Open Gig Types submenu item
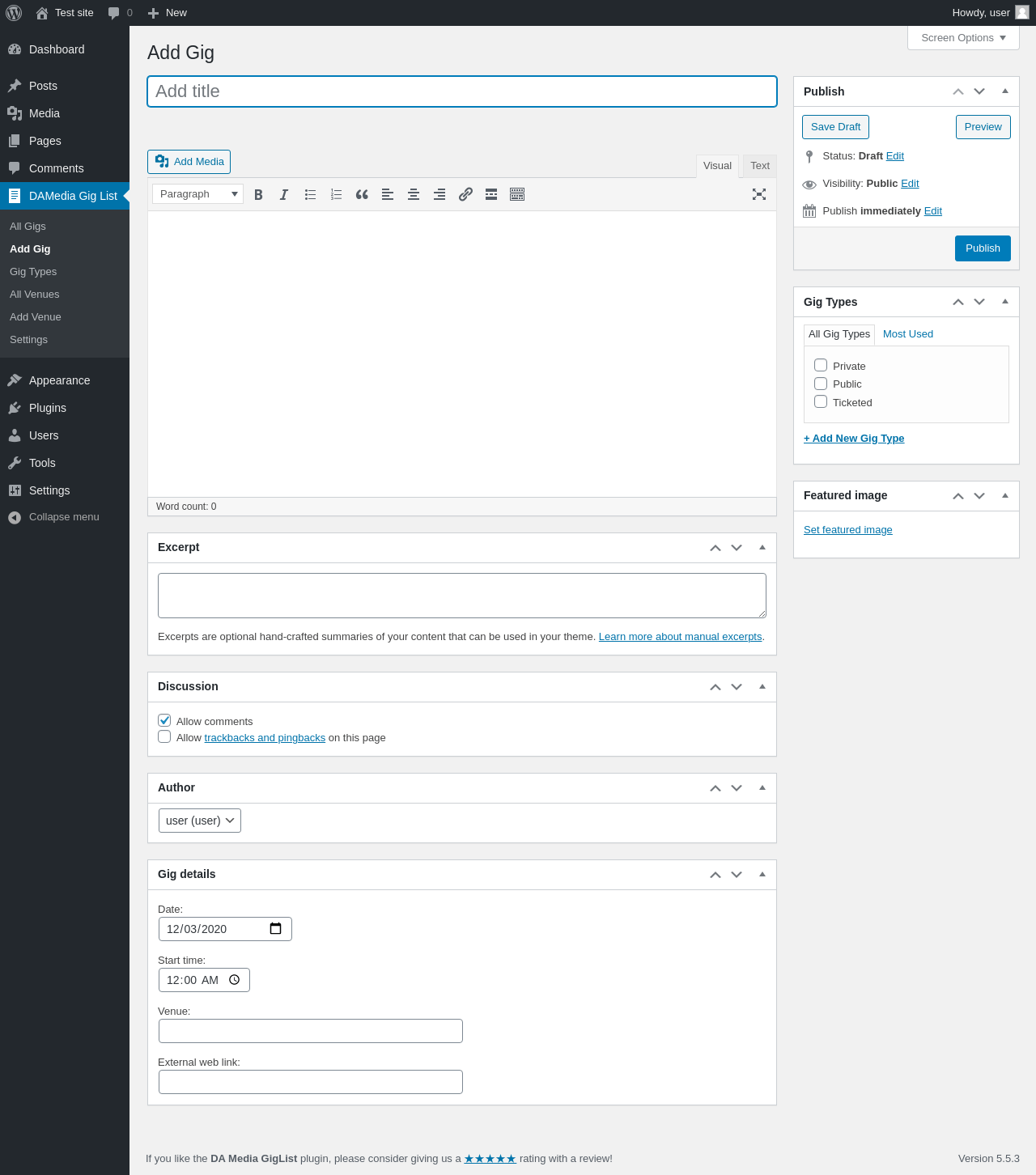Screen dimensions: 1036x1175 coord(33,272)
